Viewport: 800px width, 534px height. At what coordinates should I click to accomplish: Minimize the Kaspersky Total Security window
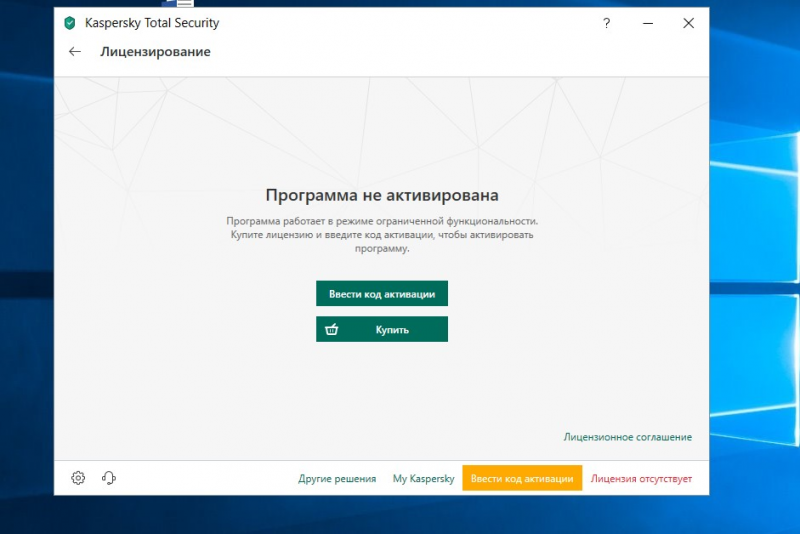point(648,23)
